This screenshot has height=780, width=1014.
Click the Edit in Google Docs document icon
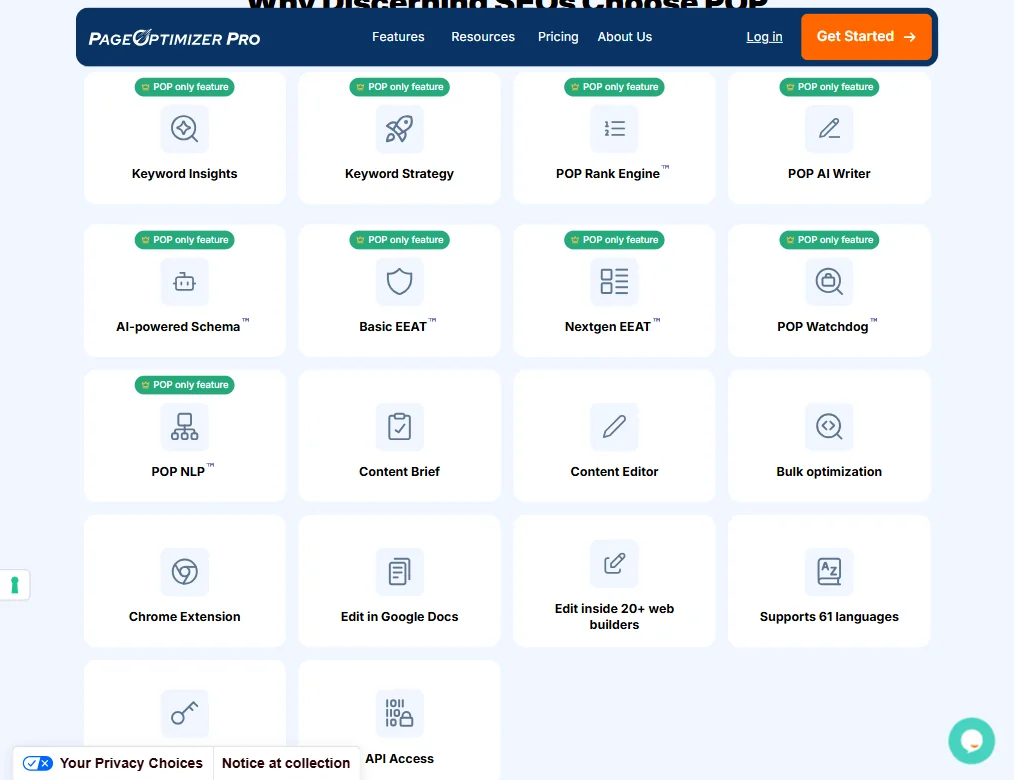coord(399,572)
